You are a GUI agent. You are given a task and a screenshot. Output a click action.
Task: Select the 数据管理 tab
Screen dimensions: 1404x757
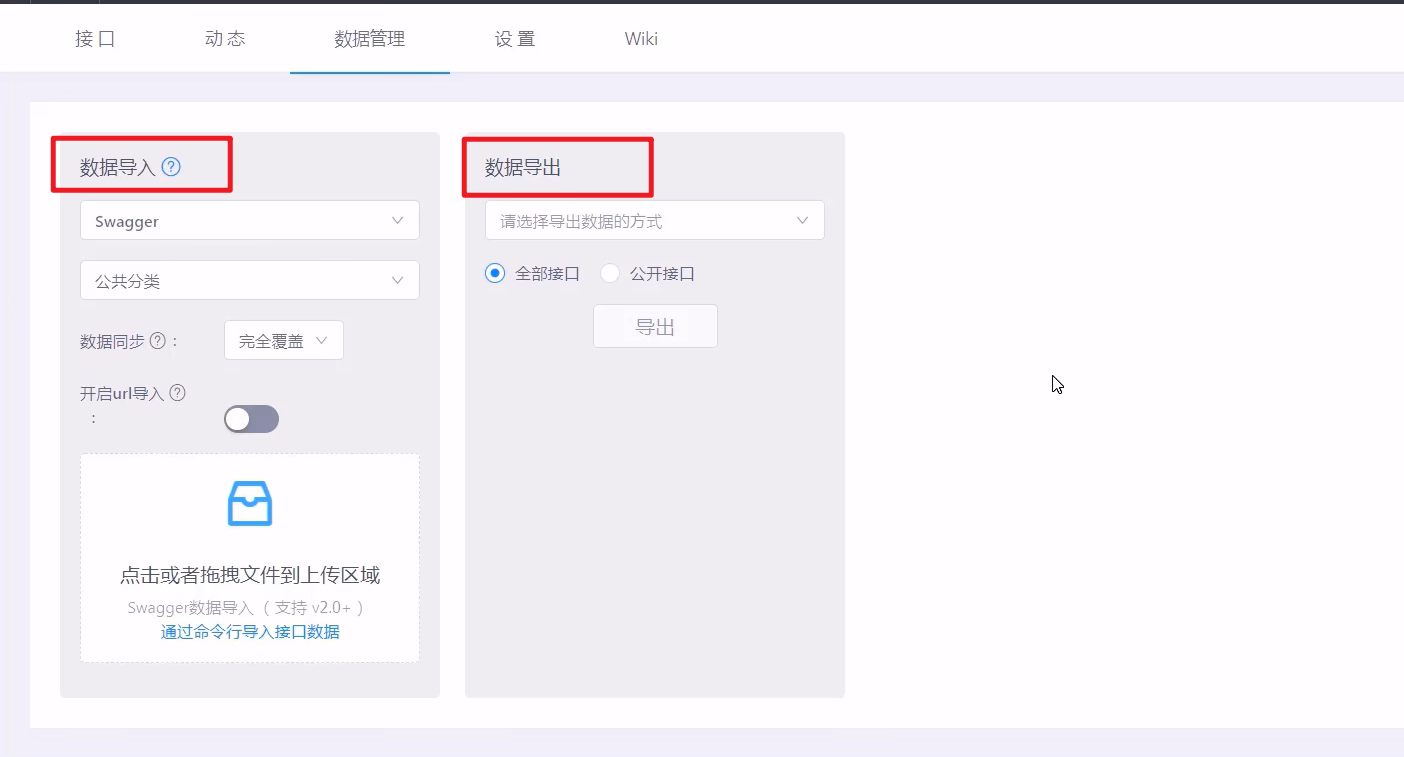(370, 39)
